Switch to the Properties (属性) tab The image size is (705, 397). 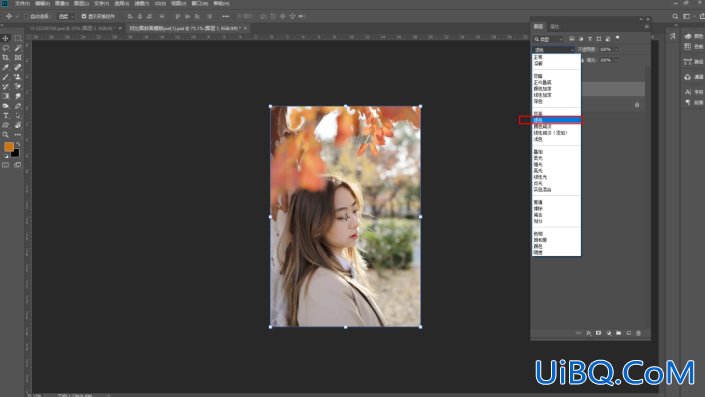point(555,27)
